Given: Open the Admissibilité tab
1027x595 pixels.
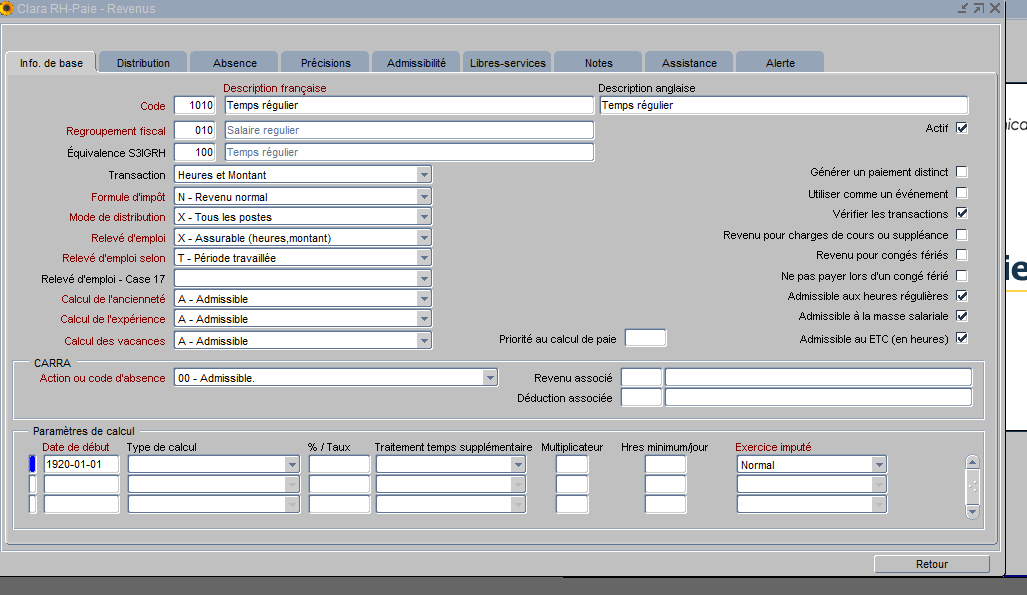Looking at the screenshot, I should (416, 63).
